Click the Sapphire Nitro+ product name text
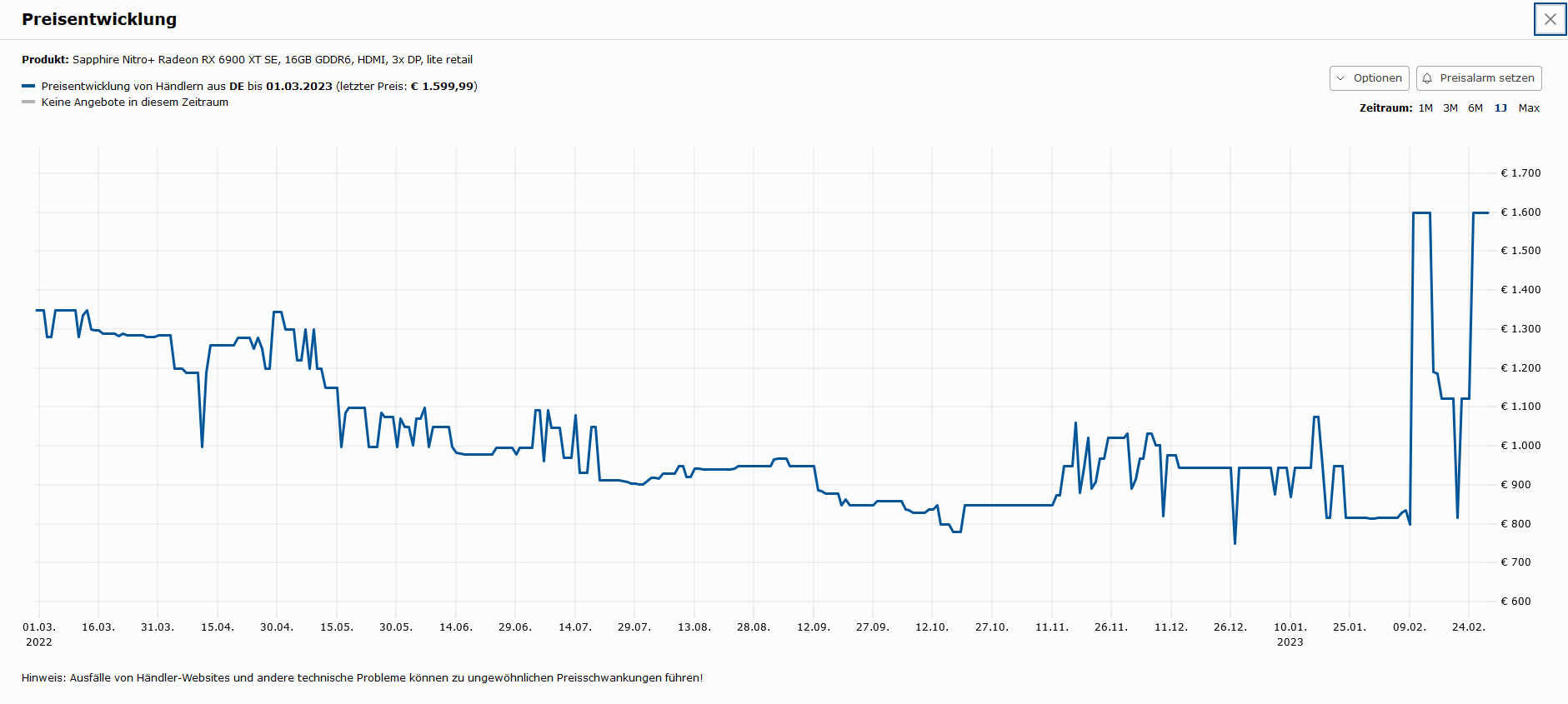 point(273,60)
